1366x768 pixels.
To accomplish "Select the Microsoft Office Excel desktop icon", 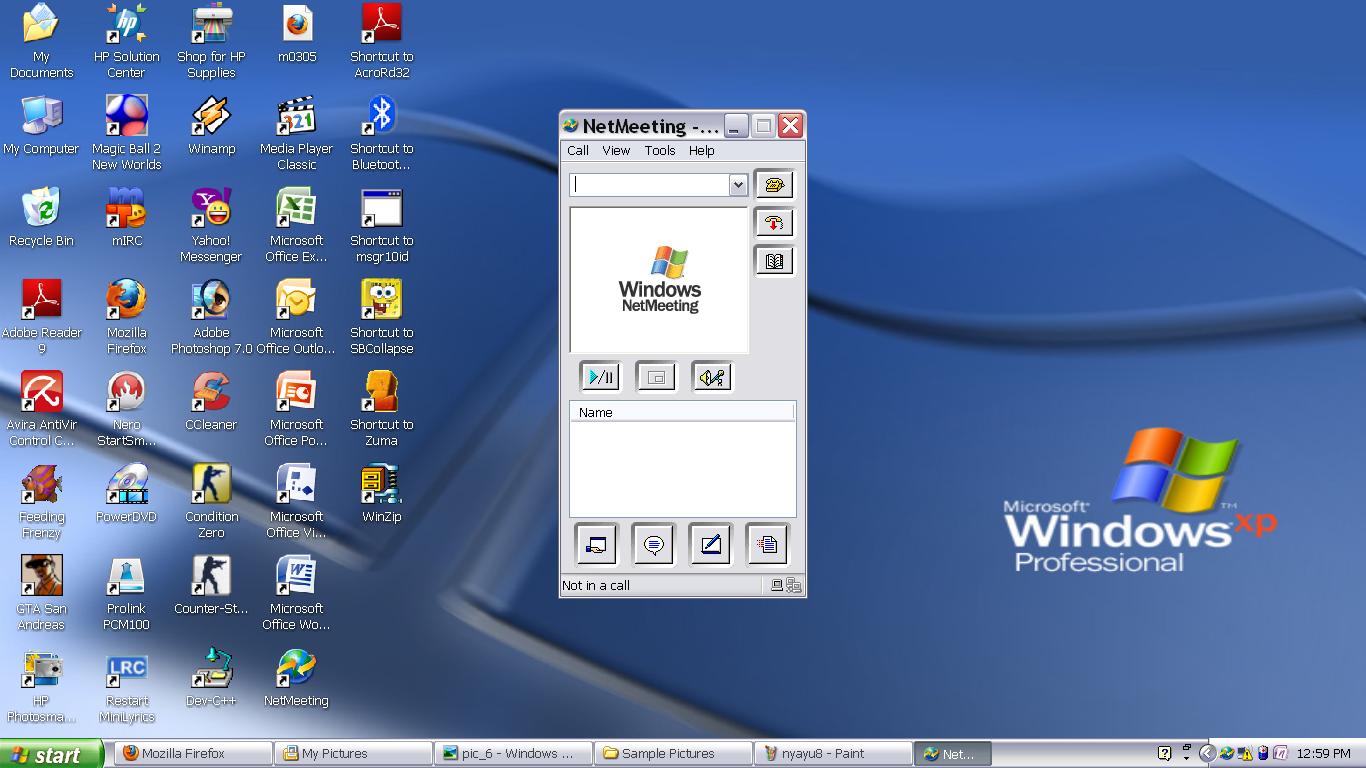I will pyautogui.click(x=297, y=226).
